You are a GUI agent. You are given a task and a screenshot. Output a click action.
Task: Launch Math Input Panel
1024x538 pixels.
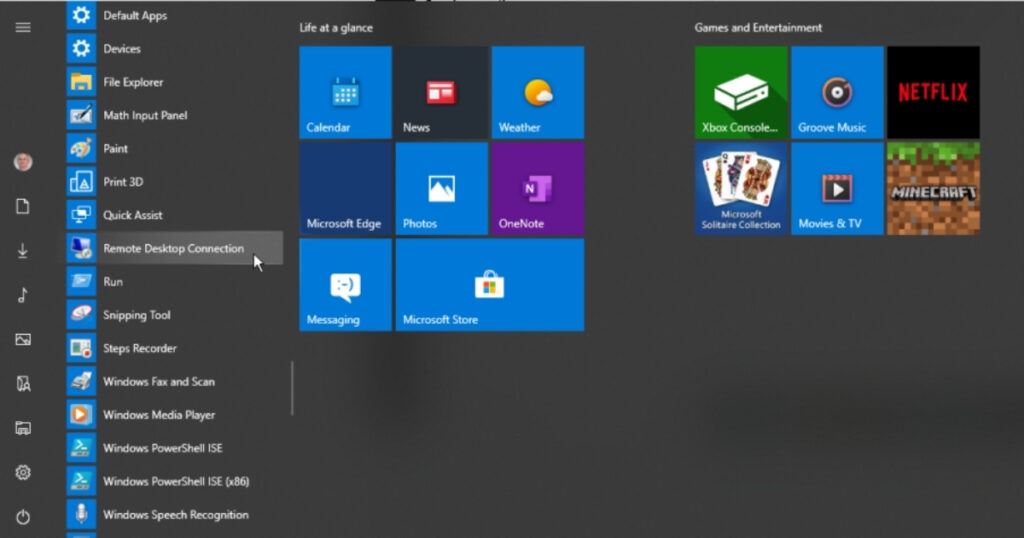pyautogui.click(x=174, y=115)
